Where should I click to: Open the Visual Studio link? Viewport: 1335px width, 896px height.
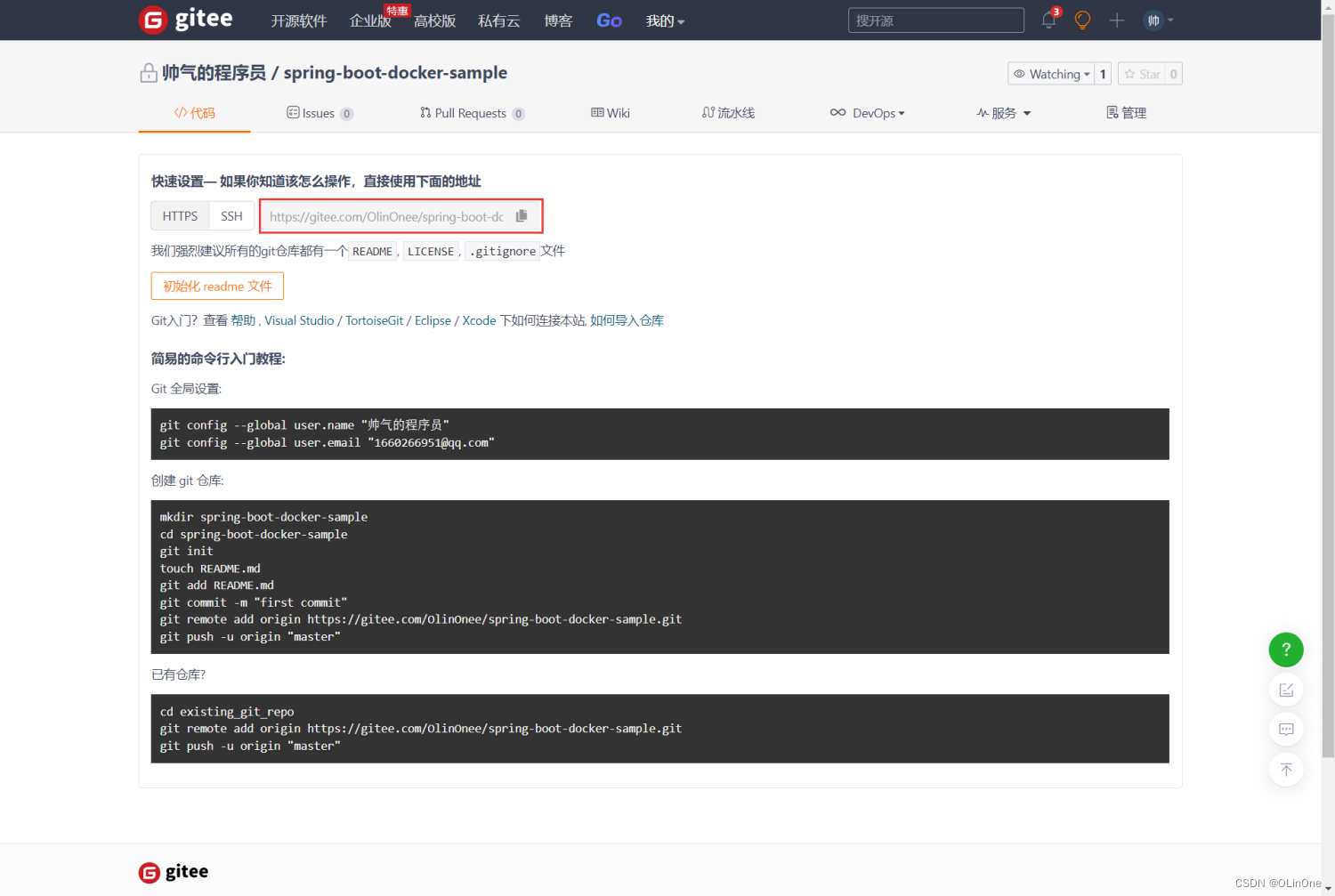299,320
